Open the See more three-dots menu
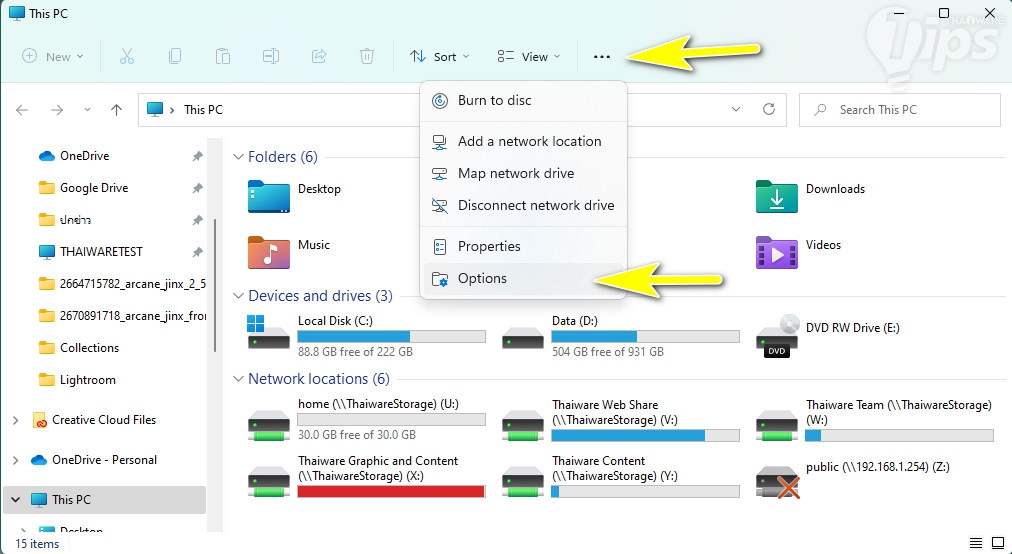This screenshot has height=554, width=1012. point(602,57)
